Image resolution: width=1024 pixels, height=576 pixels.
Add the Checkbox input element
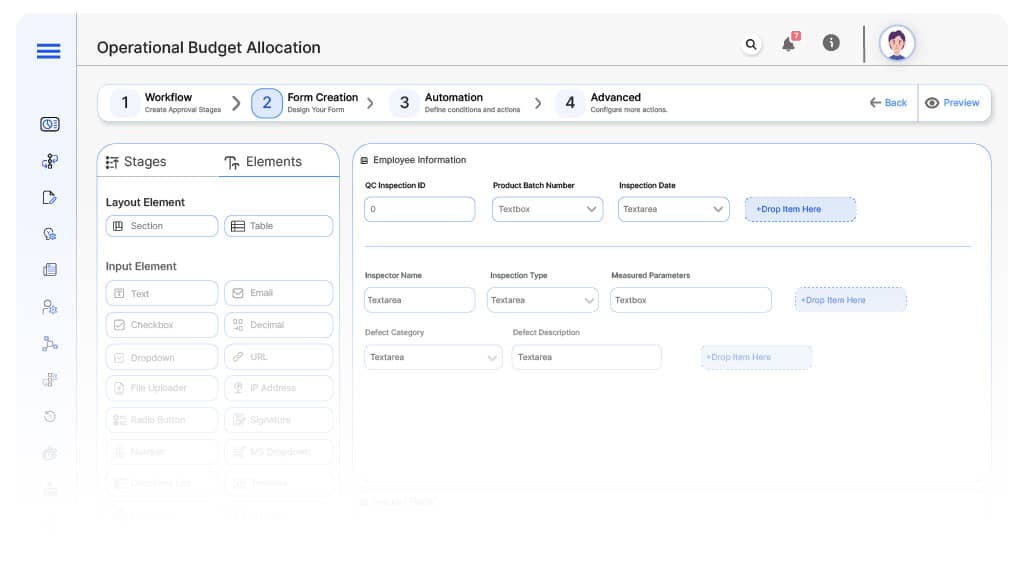point(161,325)
